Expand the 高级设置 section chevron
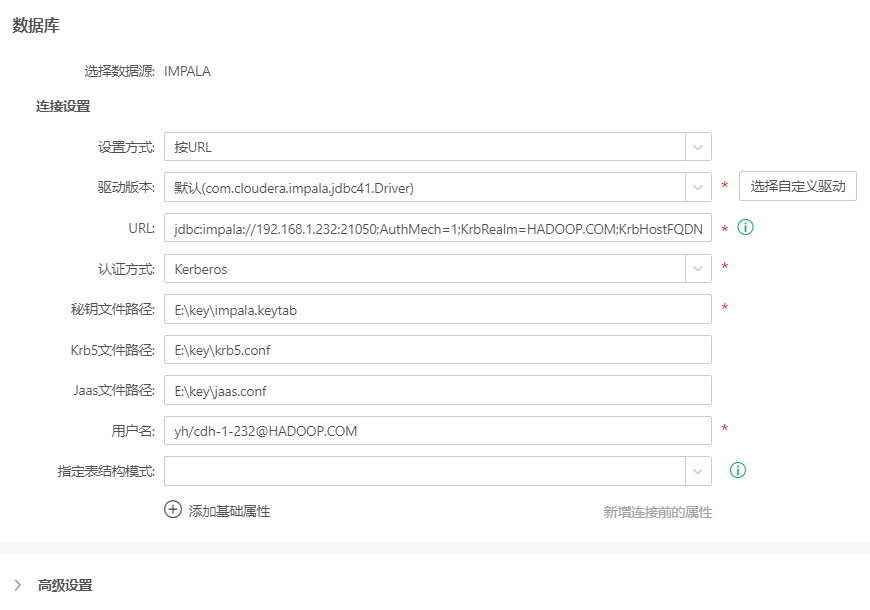 click(x=18, y=585)
